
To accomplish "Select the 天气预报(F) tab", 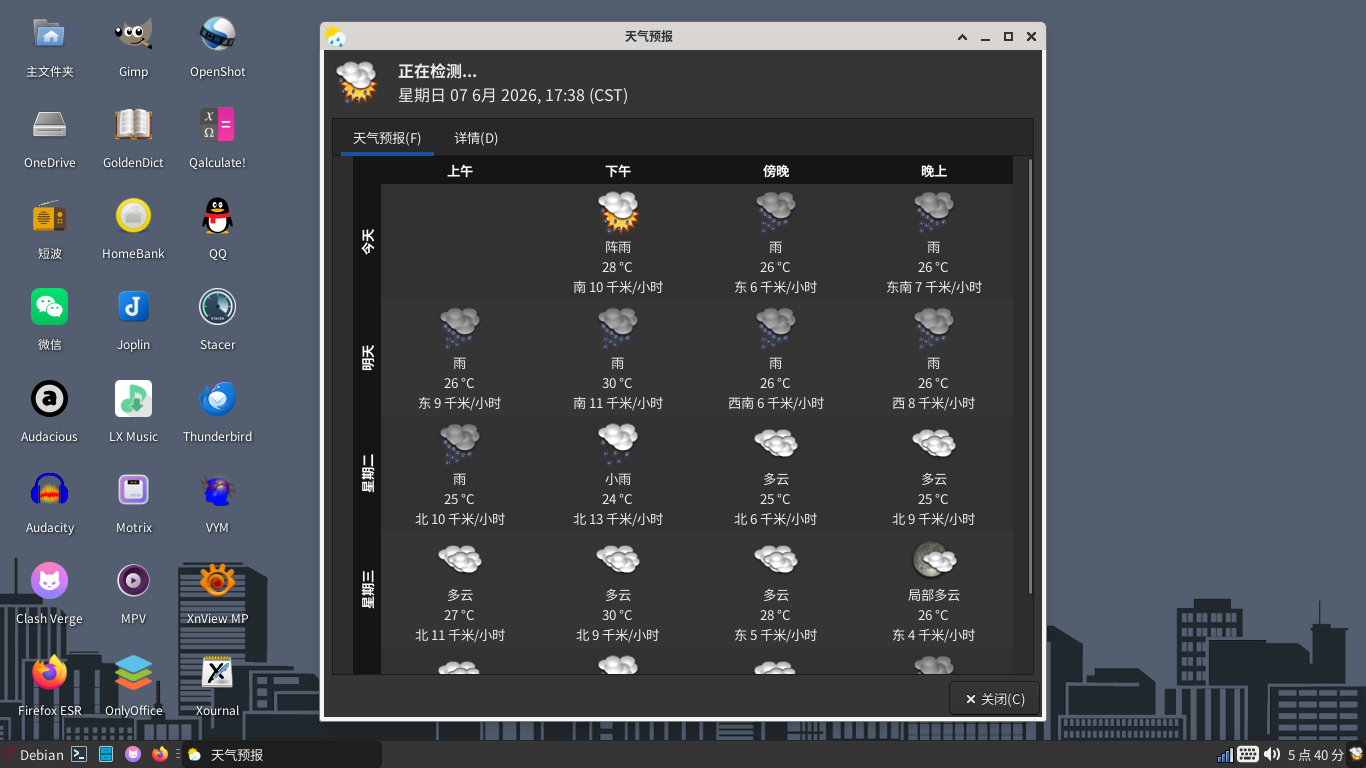I will coord(387,138).
